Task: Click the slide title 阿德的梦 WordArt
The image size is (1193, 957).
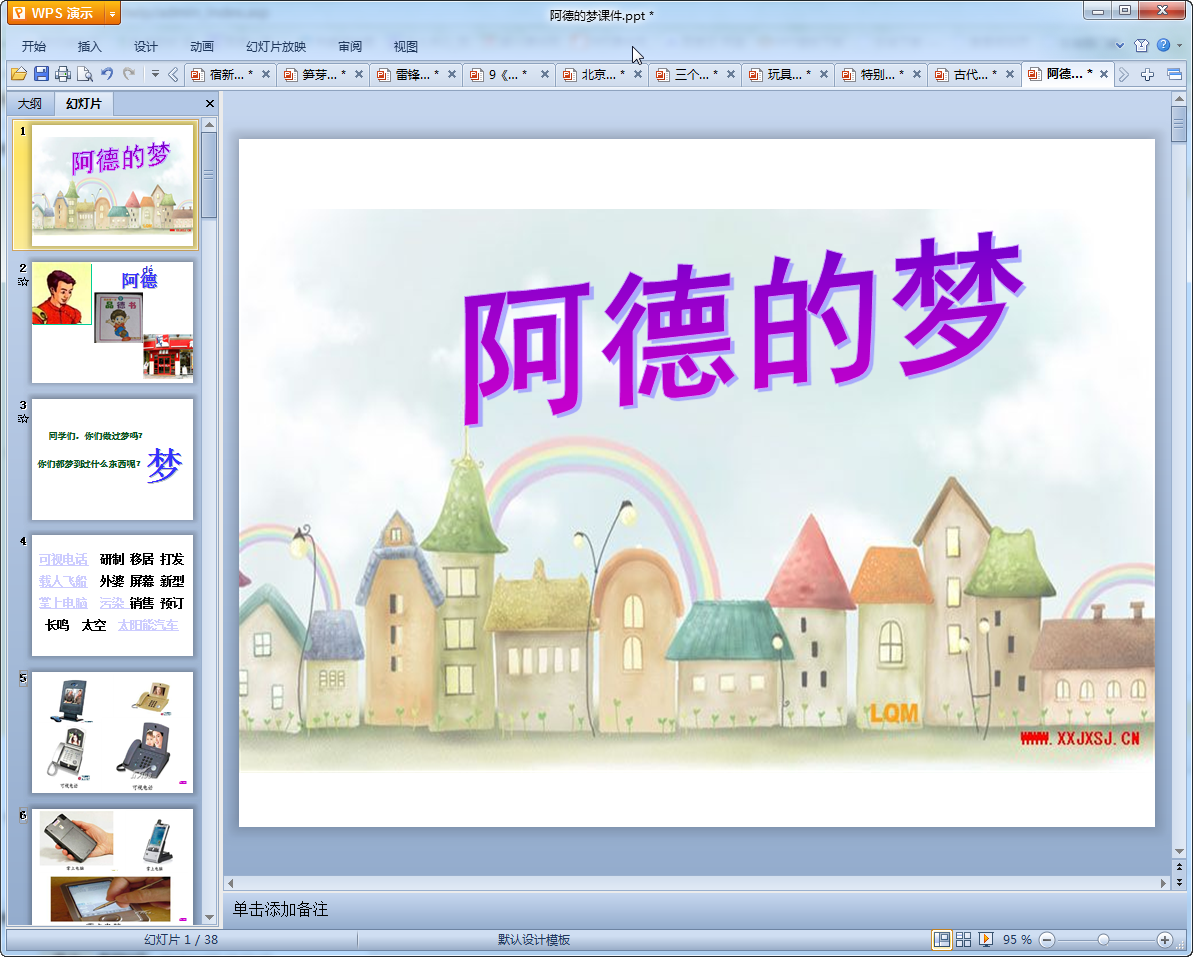Action: [742, 327]
